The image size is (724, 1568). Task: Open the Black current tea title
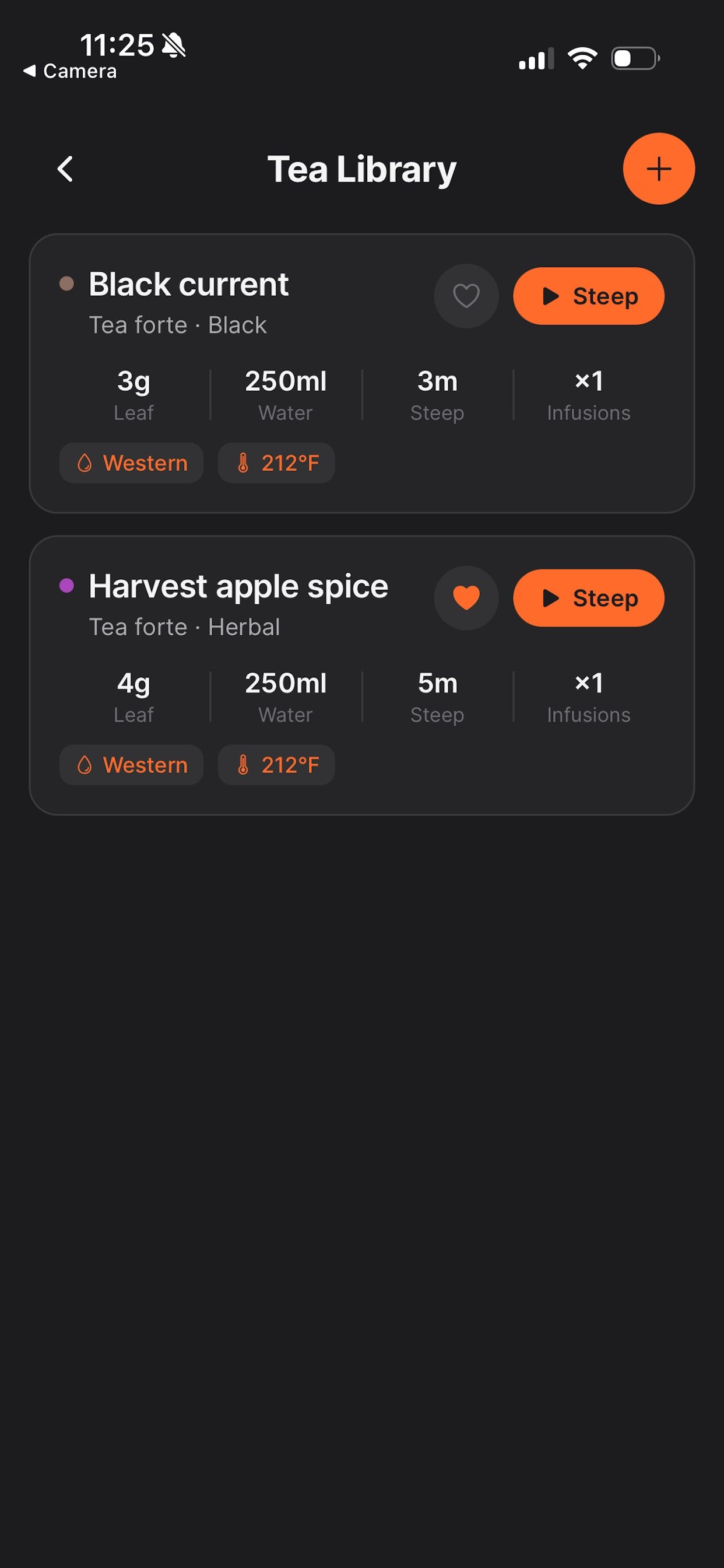pos(189,284)
